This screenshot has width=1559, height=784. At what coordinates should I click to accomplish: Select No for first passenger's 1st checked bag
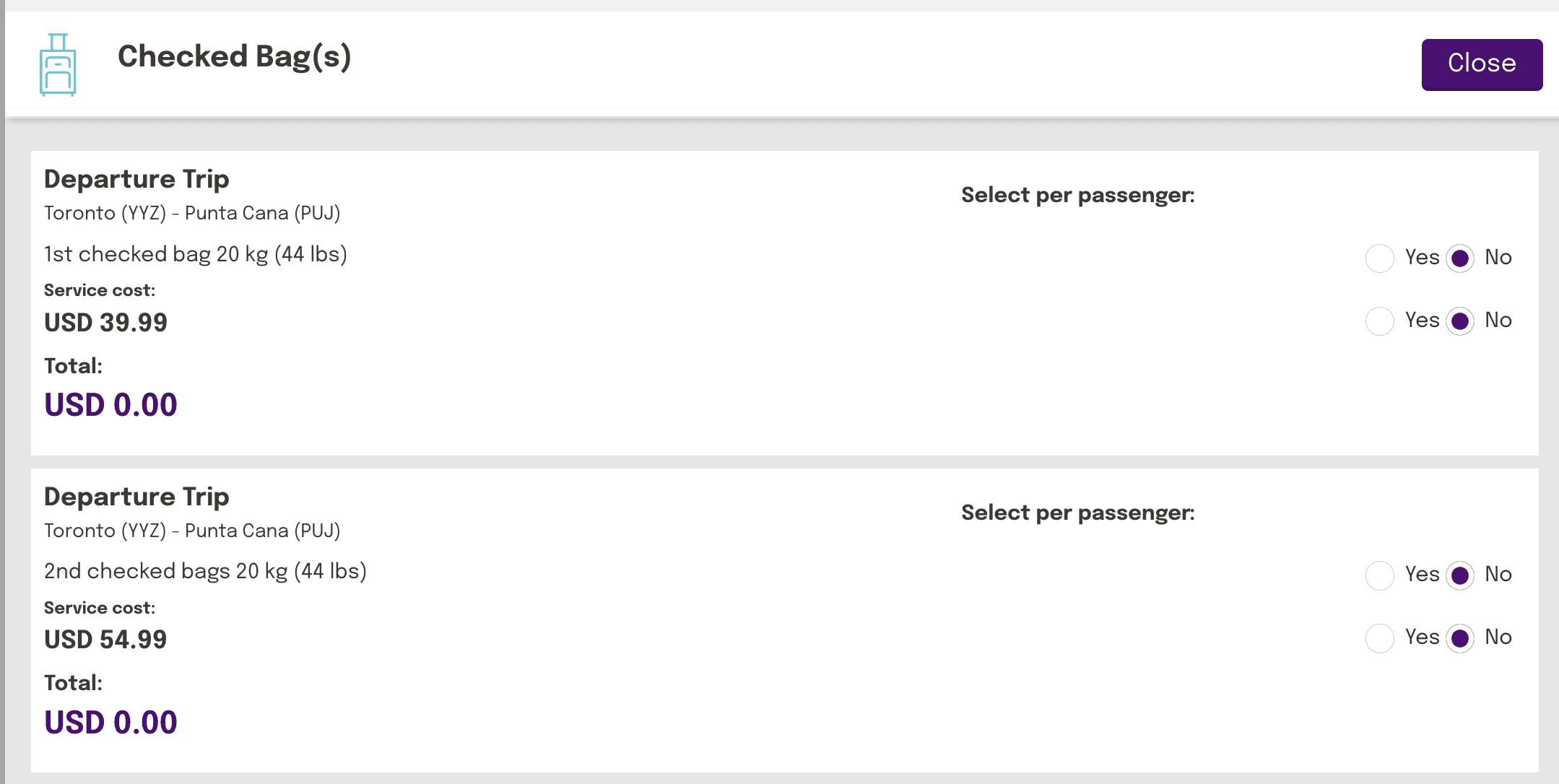[1459, 258]
